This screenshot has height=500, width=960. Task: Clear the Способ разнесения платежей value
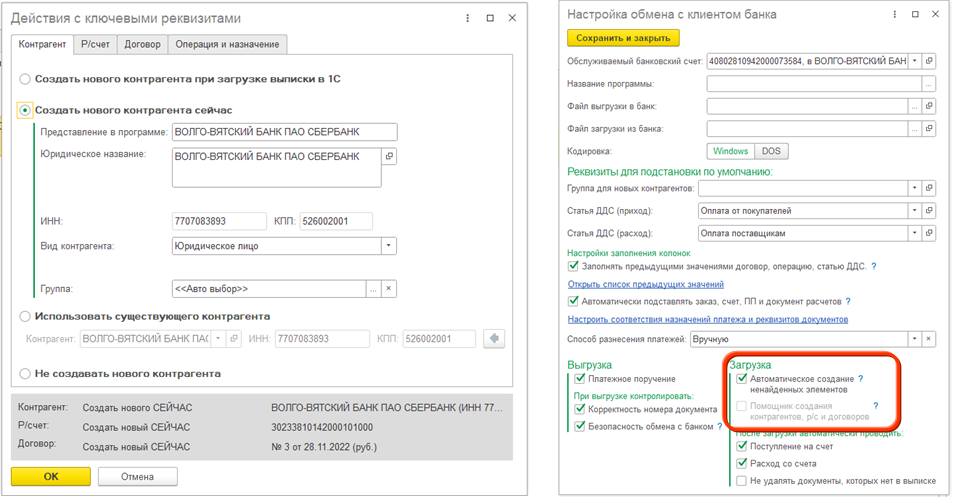pos(929,340)
